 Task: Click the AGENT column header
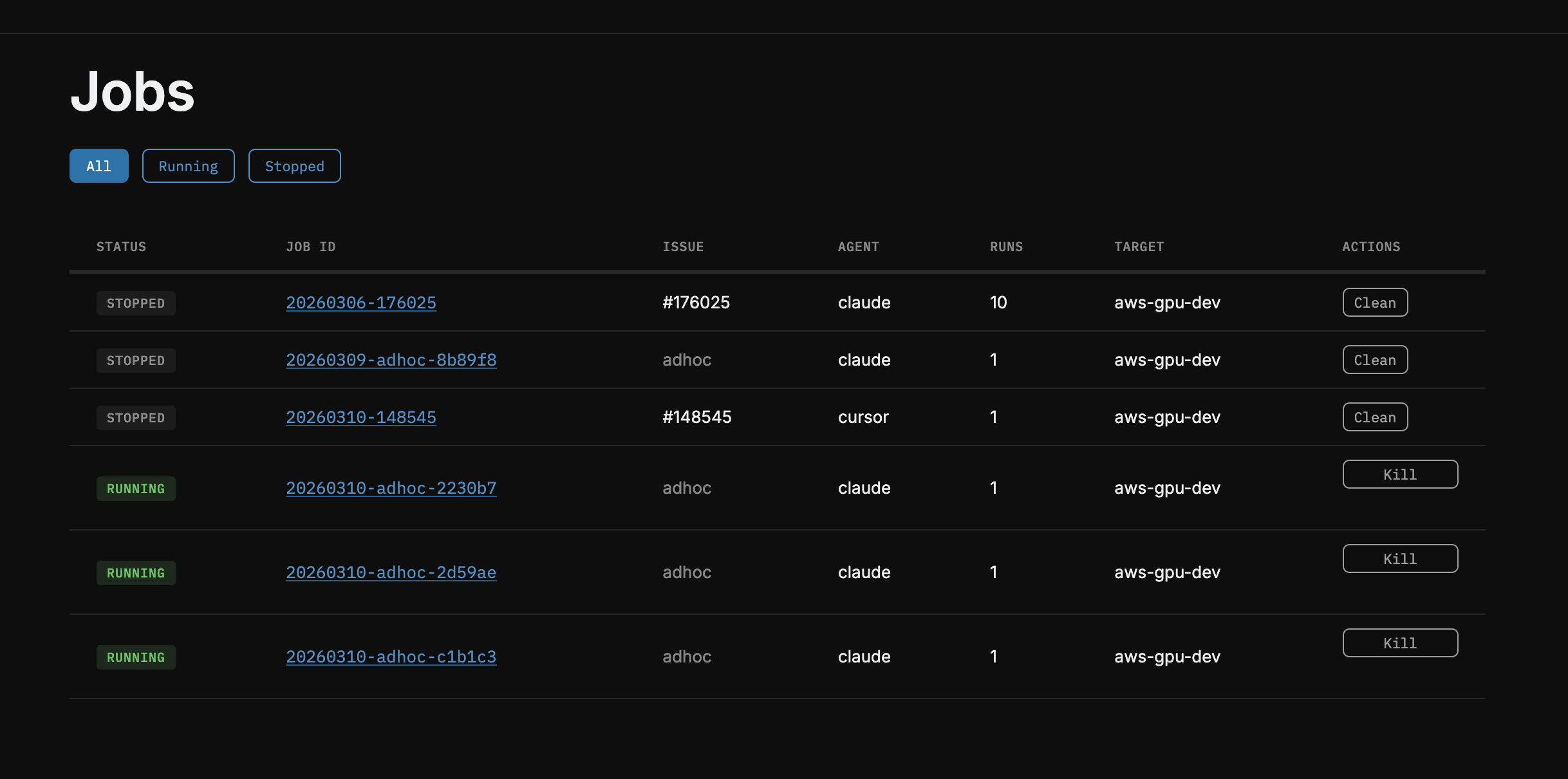pos(858,247)
